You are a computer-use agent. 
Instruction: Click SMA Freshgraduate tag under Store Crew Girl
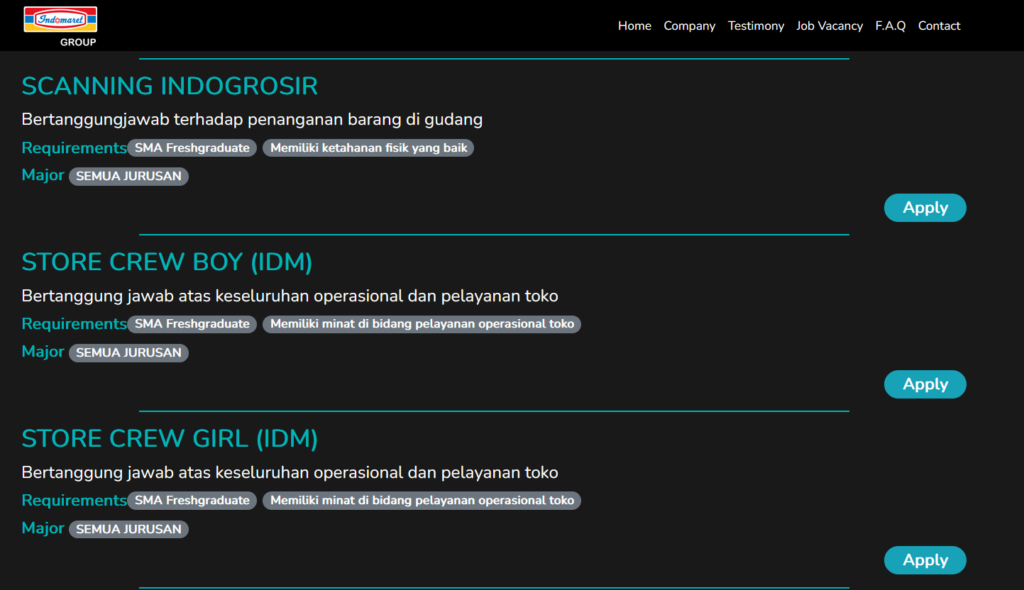coord(192,500)
